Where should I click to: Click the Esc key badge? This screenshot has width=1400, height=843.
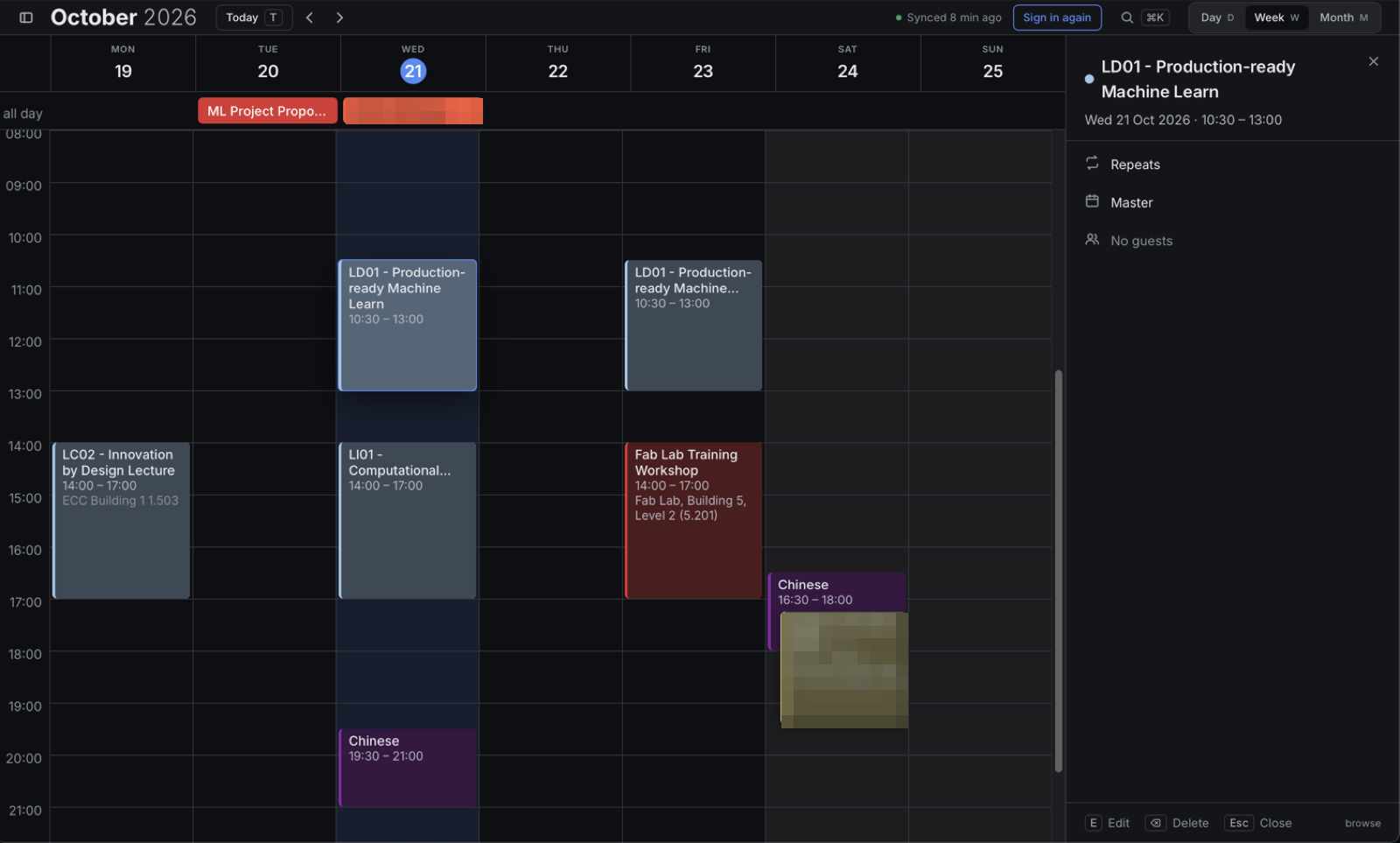[1239, 823]
